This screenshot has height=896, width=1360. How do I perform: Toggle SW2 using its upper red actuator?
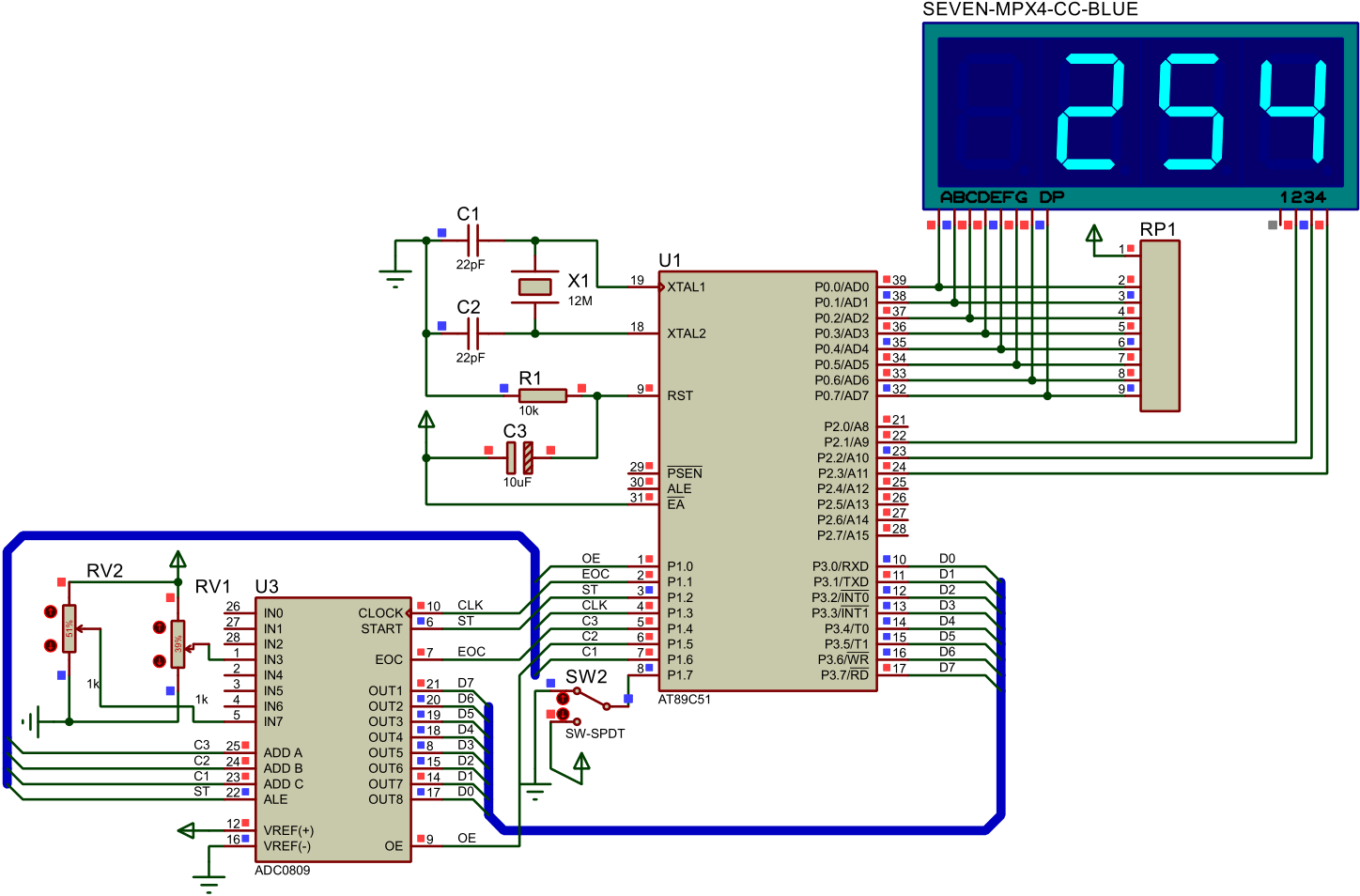[563, 698]
